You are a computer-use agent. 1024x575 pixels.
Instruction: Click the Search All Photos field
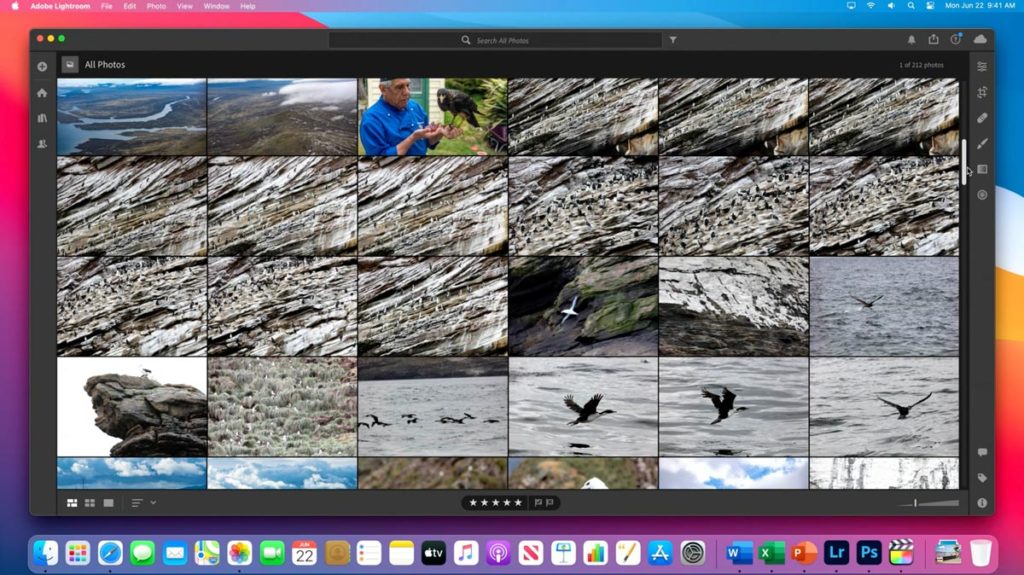pyautogui.click(x=495, y=41)
